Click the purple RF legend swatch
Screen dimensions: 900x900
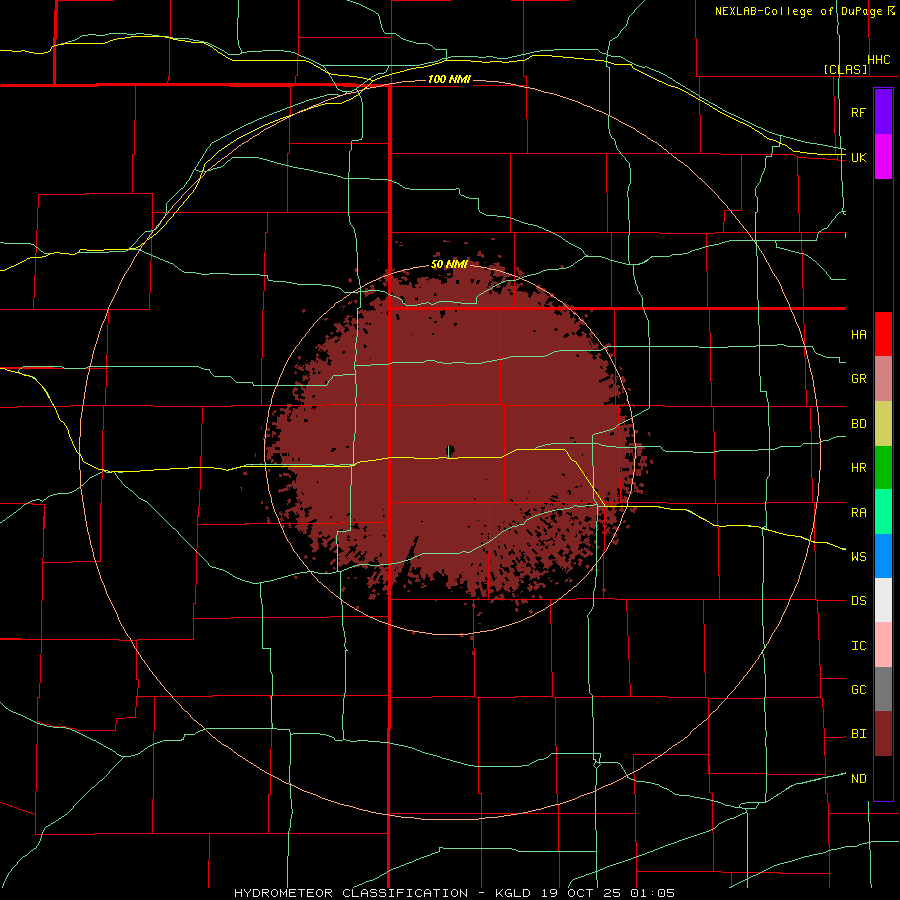click(883, 112)
